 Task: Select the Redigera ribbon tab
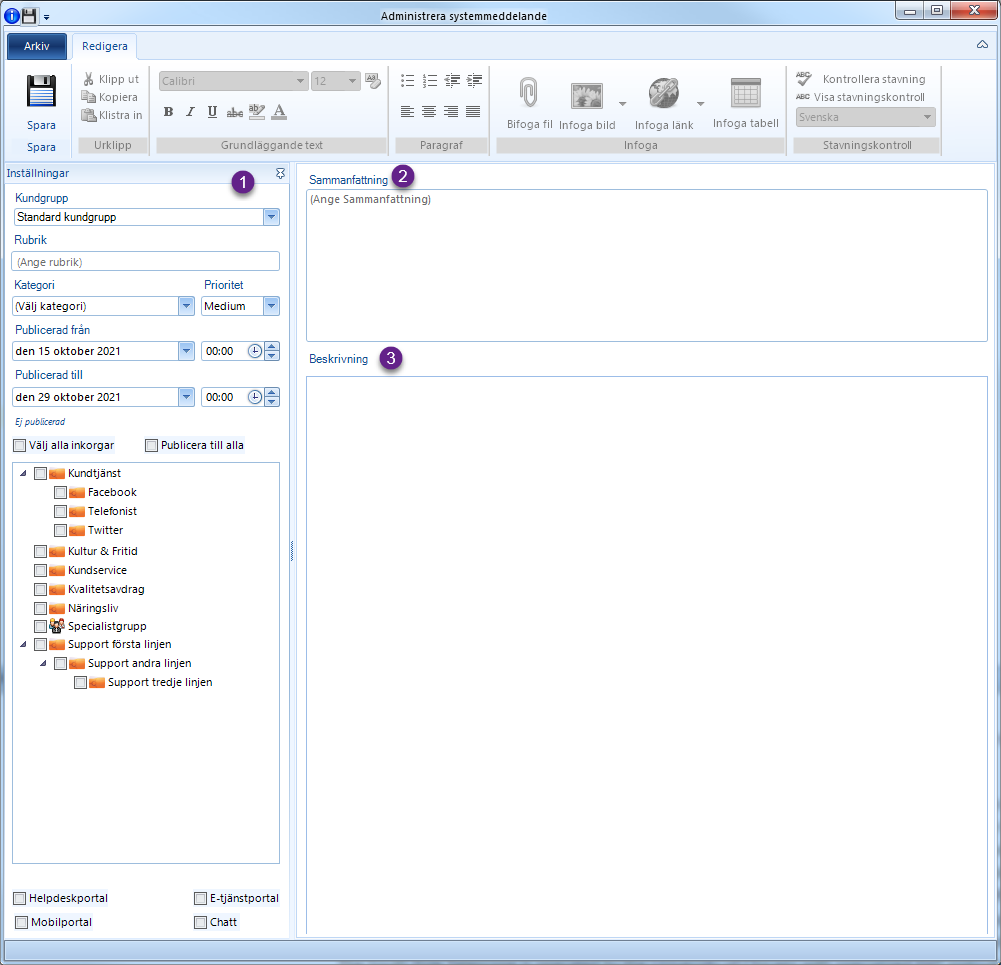coord(105,46)
